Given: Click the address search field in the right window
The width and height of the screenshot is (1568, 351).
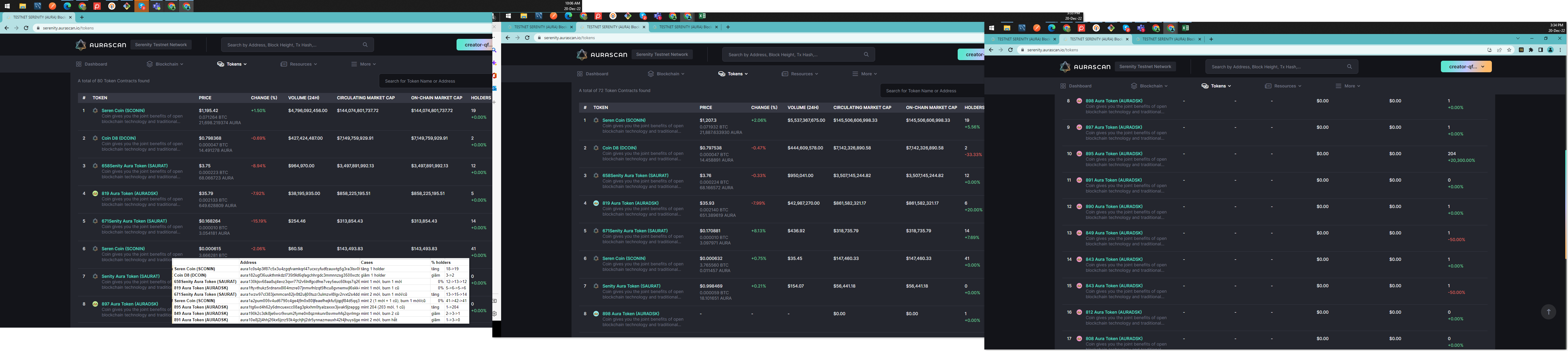Looking at the screenshot, I should click(1281, 66).
